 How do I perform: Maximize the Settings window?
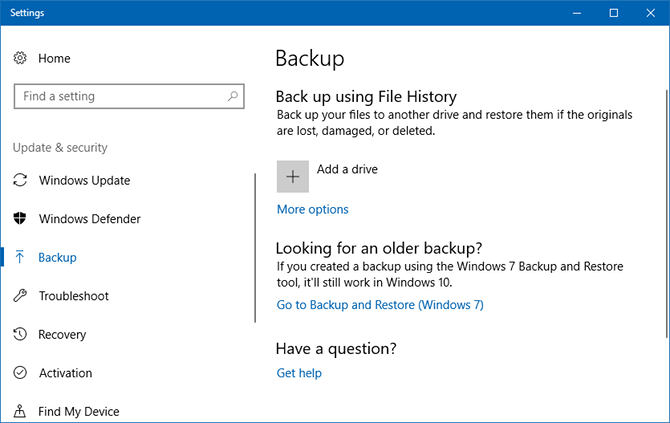[x=614, y=13]
